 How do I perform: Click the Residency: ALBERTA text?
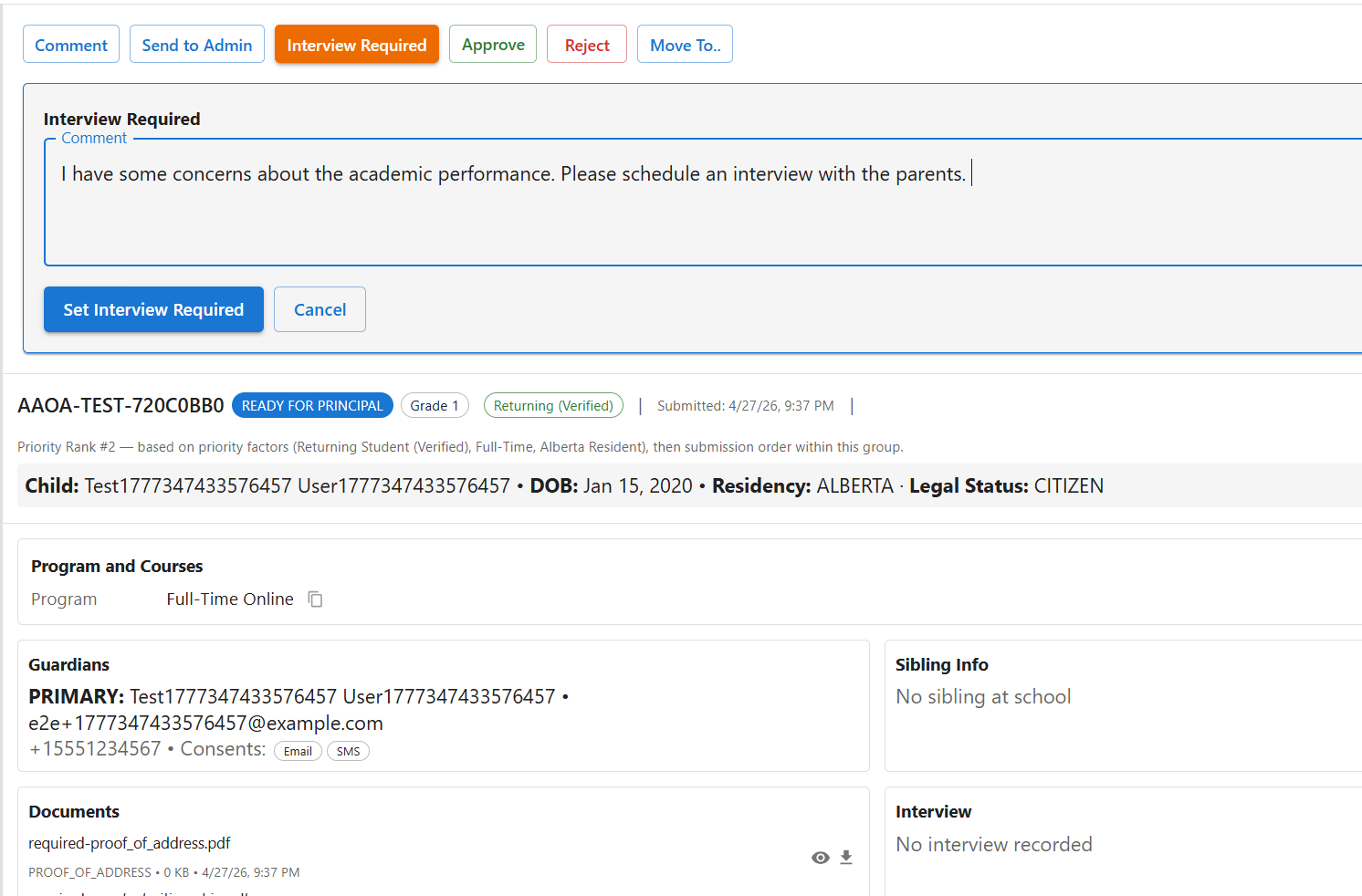802,485
